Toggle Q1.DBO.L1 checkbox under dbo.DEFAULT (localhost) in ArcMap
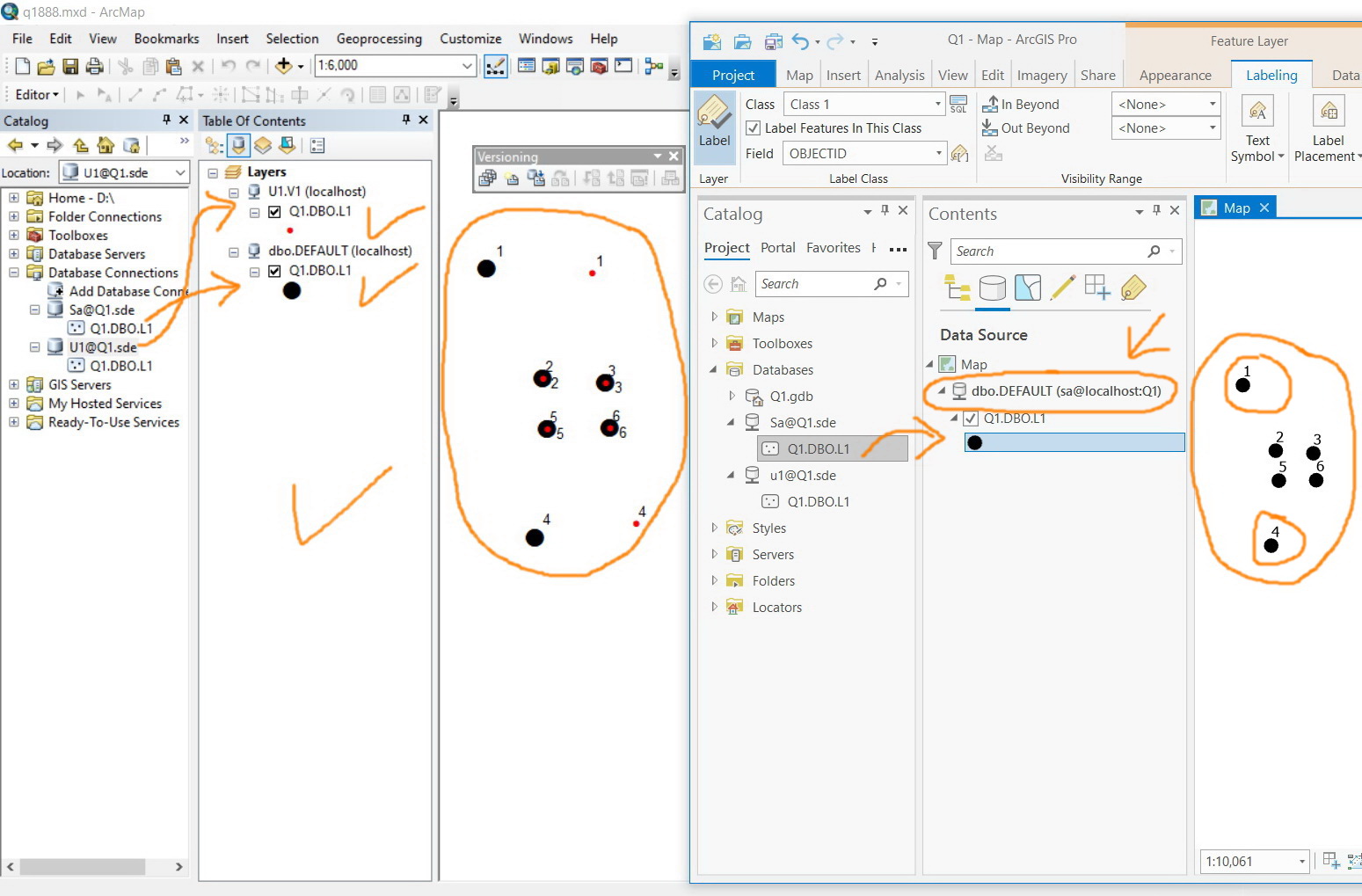The image size is (1362, 896). (x=274, y=272)
